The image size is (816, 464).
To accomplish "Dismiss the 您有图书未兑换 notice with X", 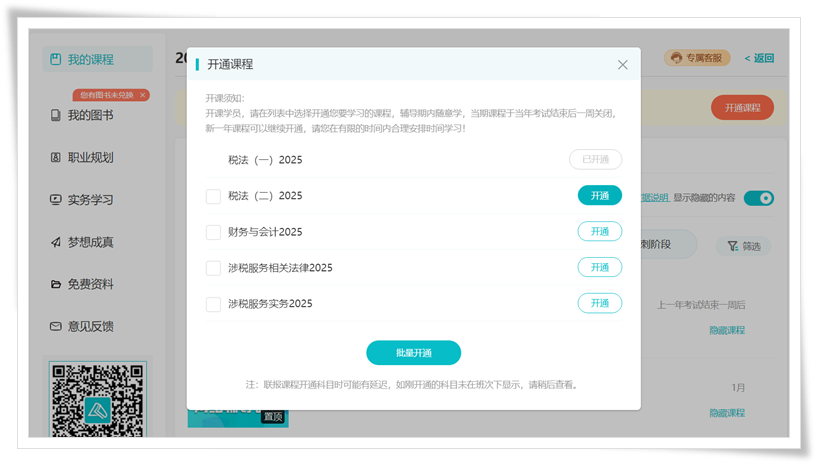I will click(143, 95).
